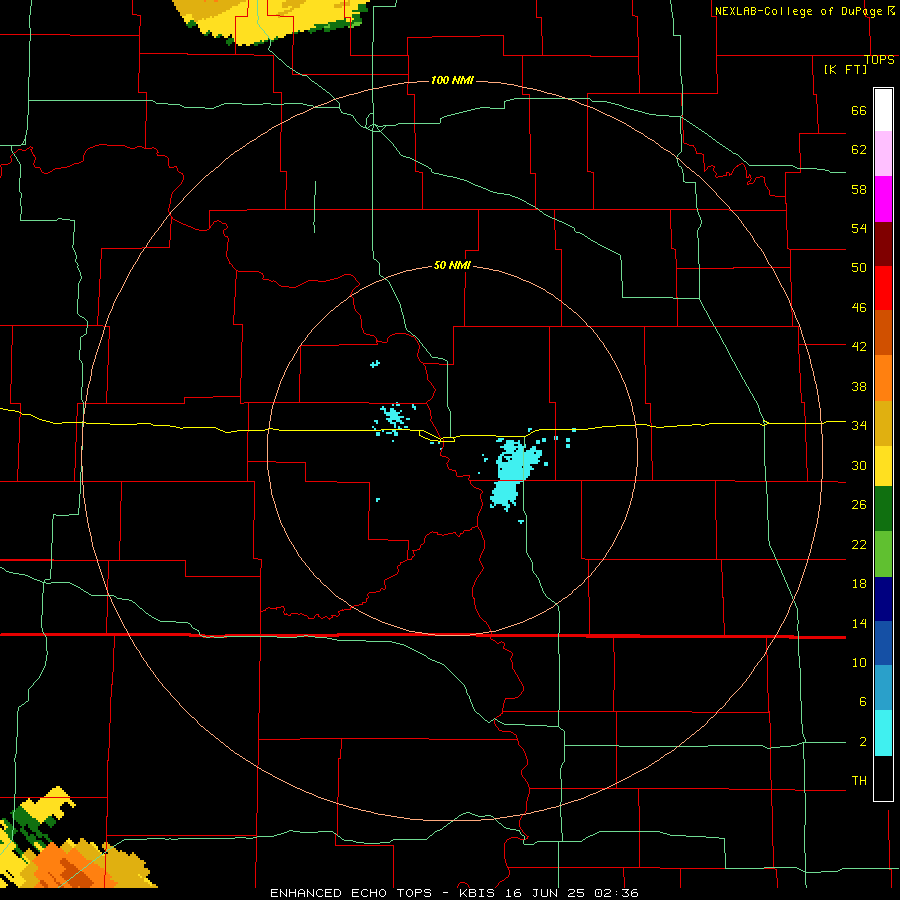This screenshot has height=900, width=900.
Task: Click the white 66 kft color swatch
Action: point(883,110)
